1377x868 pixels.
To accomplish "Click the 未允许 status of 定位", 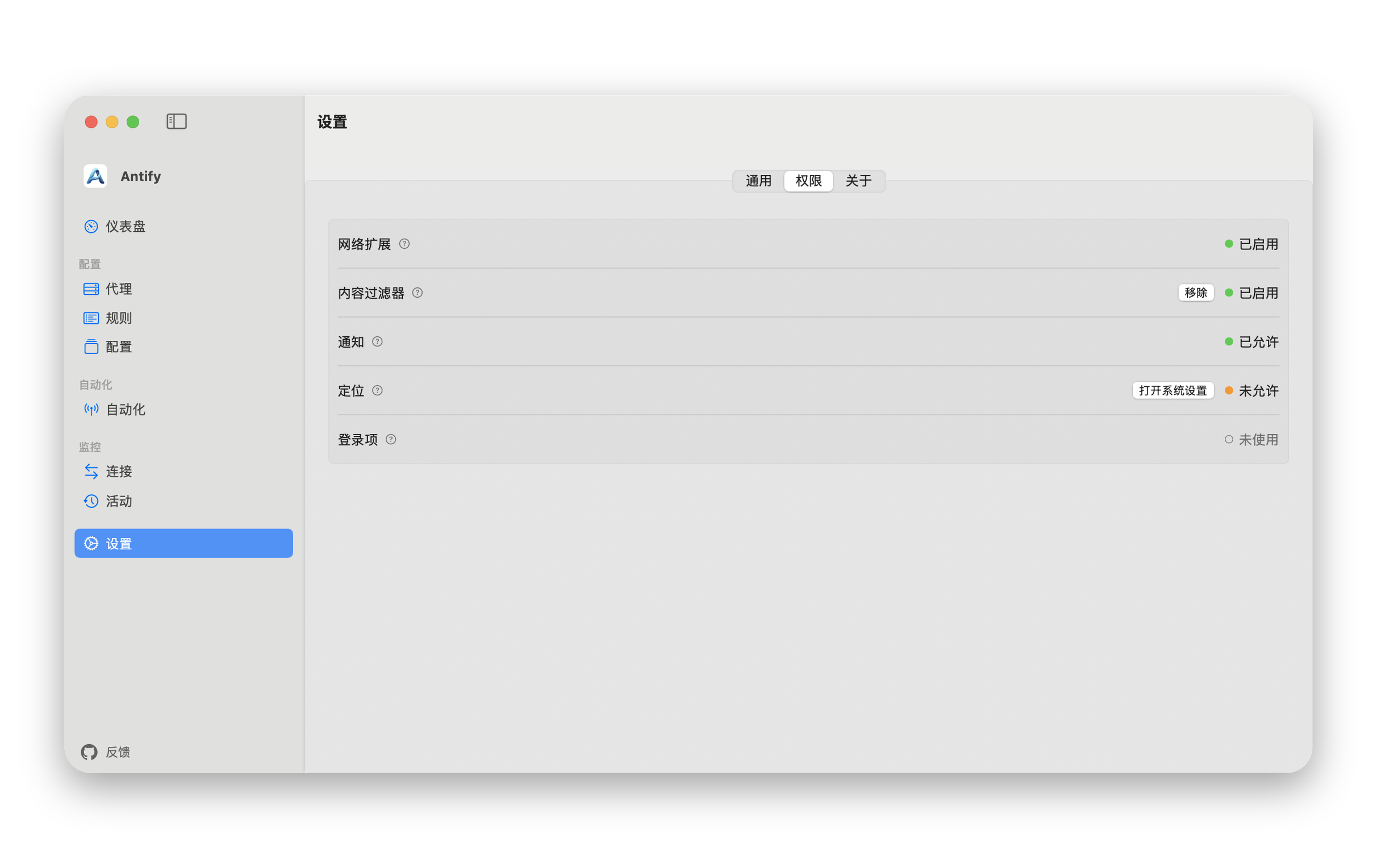I will (x=1251, y=390).
